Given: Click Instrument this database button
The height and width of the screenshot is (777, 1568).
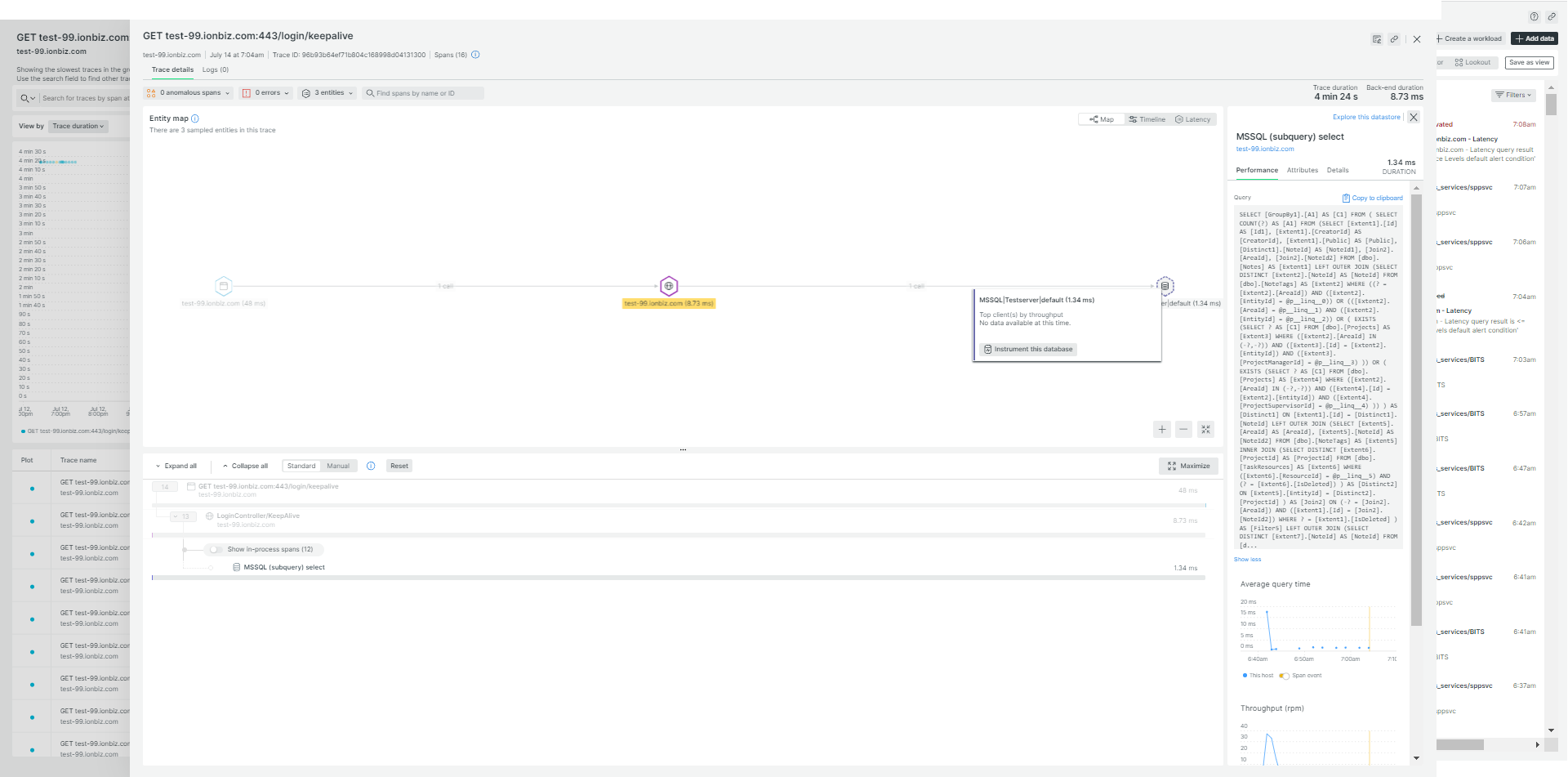Looking at the screenshot, I should (x=1028, y=349).
